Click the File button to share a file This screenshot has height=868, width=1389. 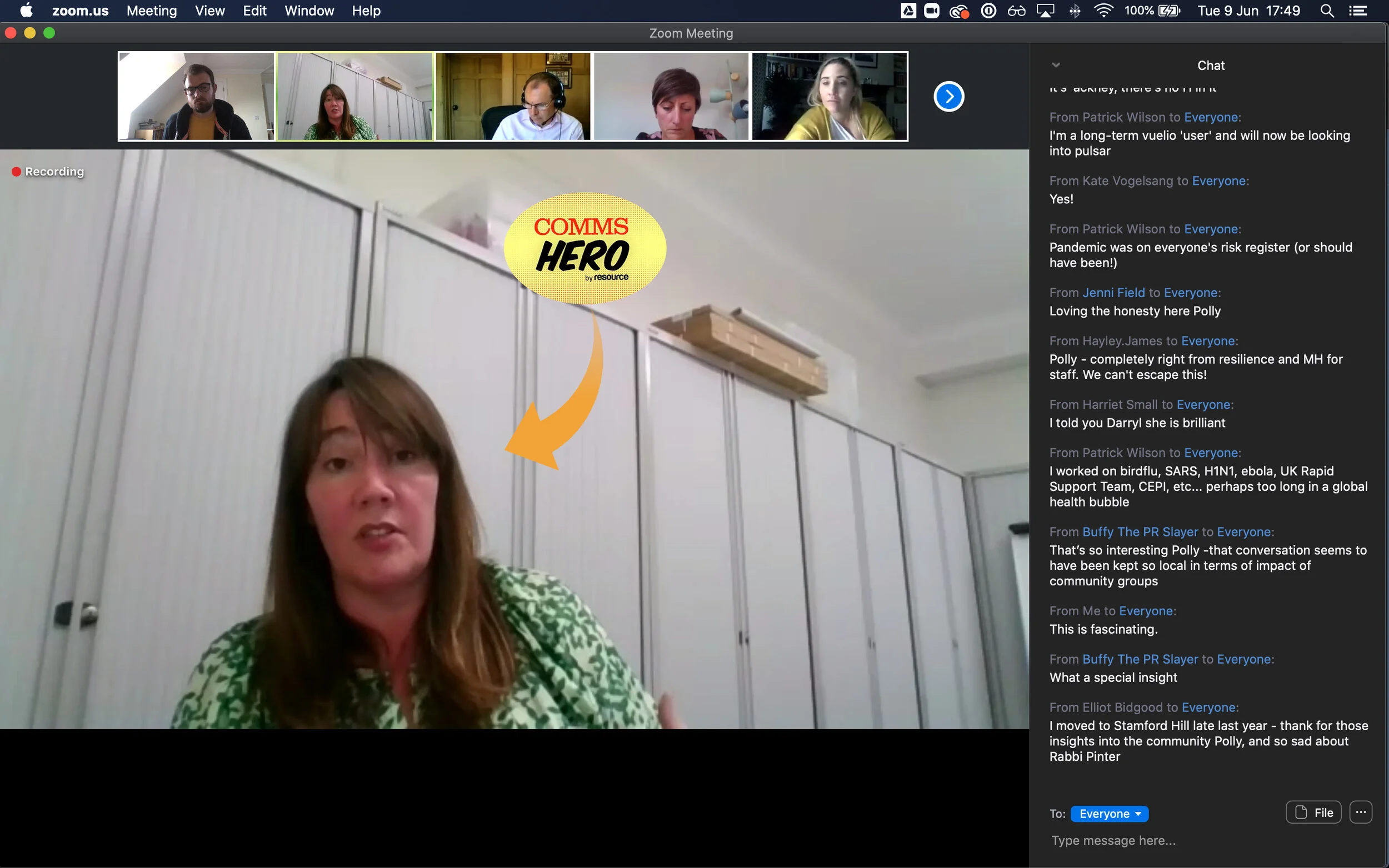pos(1313,812)
